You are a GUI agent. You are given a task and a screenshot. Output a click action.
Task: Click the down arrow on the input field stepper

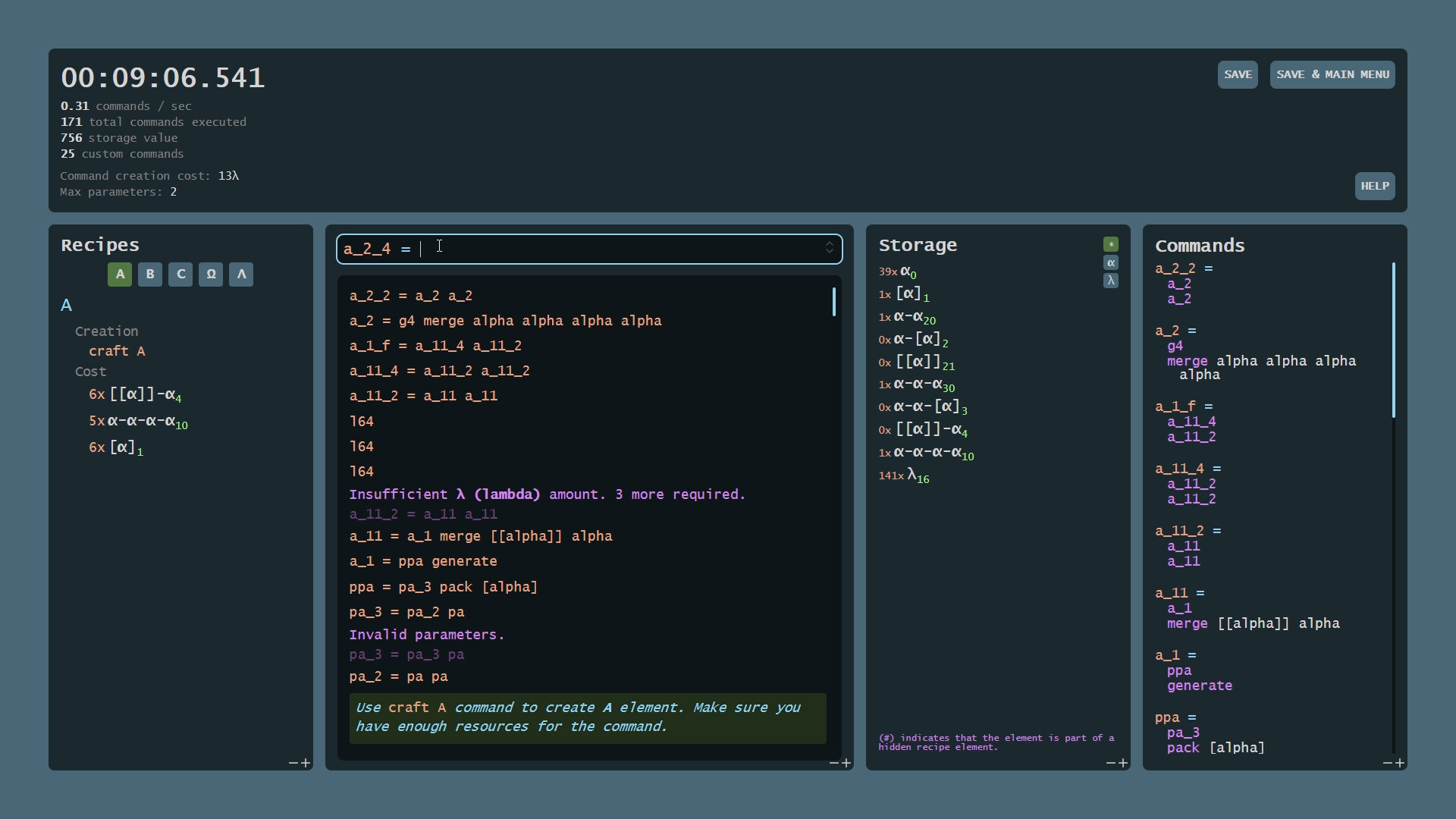pos(829,253)
